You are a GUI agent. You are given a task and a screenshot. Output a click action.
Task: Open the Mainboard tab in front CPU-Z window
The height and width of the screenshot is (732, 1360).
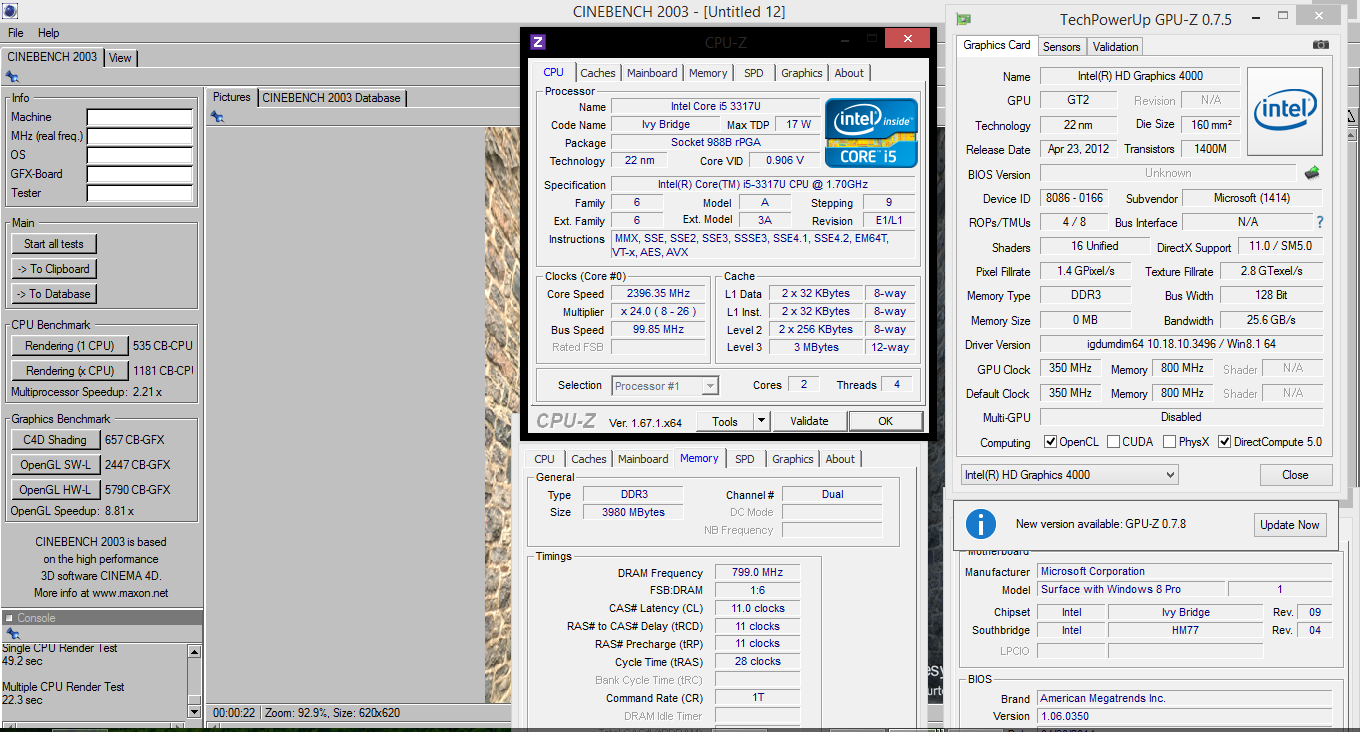[x=652, y=73]
